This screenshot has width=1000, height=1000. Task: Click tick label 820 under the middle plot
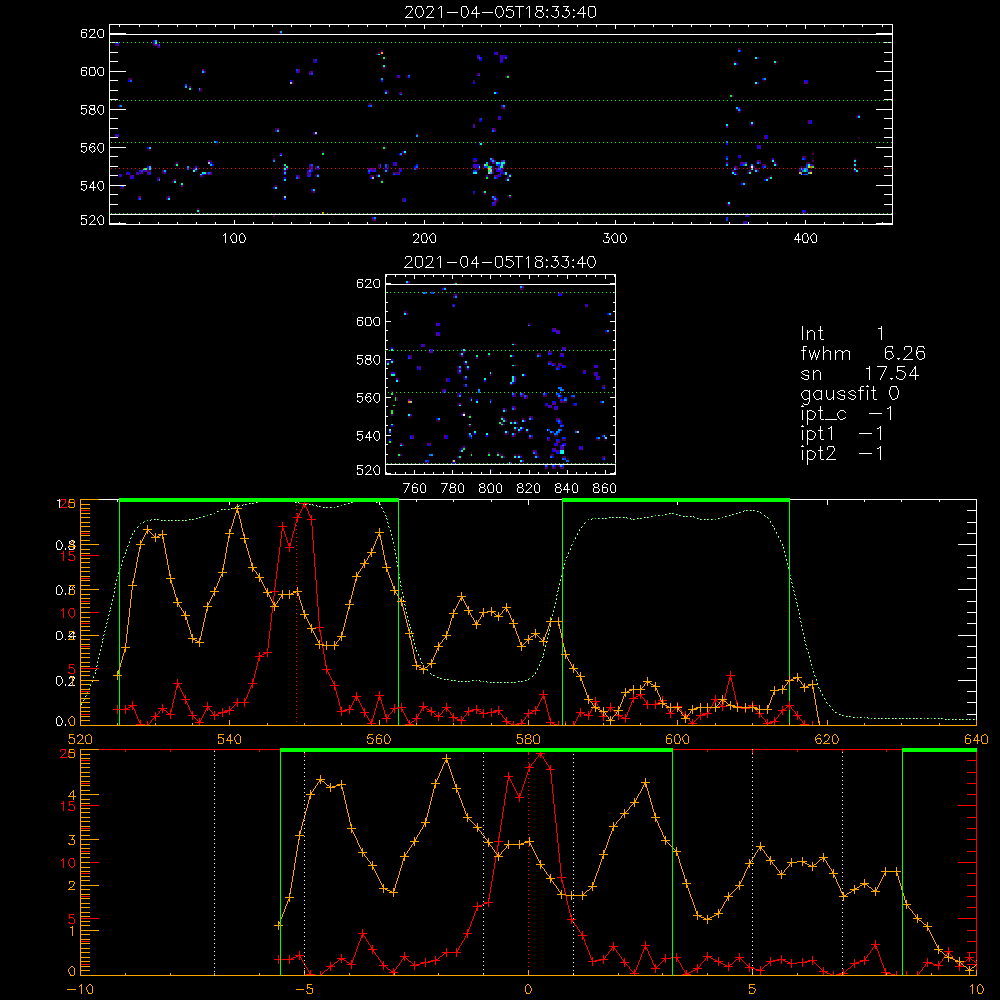pyautogui.click(x=529, y=489)
